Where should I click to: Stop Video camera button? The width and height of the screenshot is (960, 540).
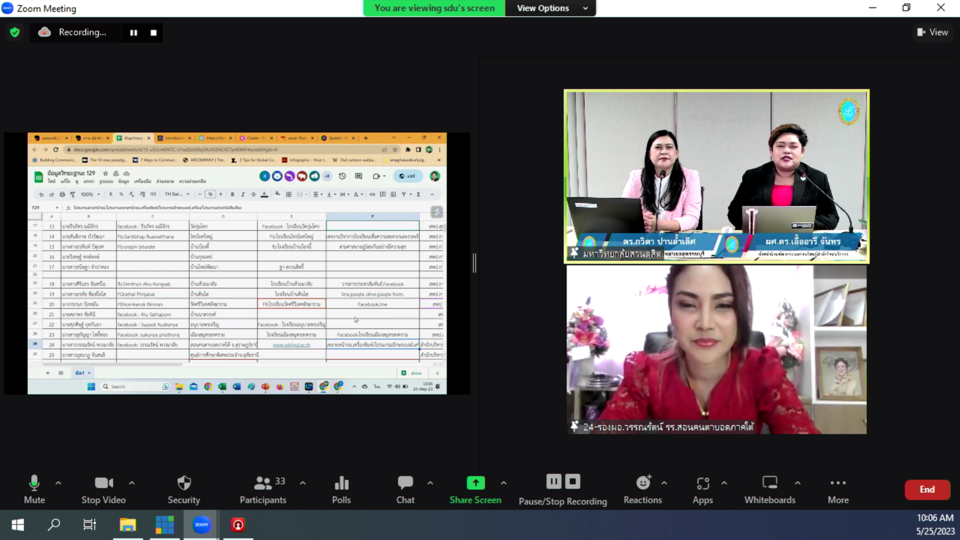click(103, 490)
